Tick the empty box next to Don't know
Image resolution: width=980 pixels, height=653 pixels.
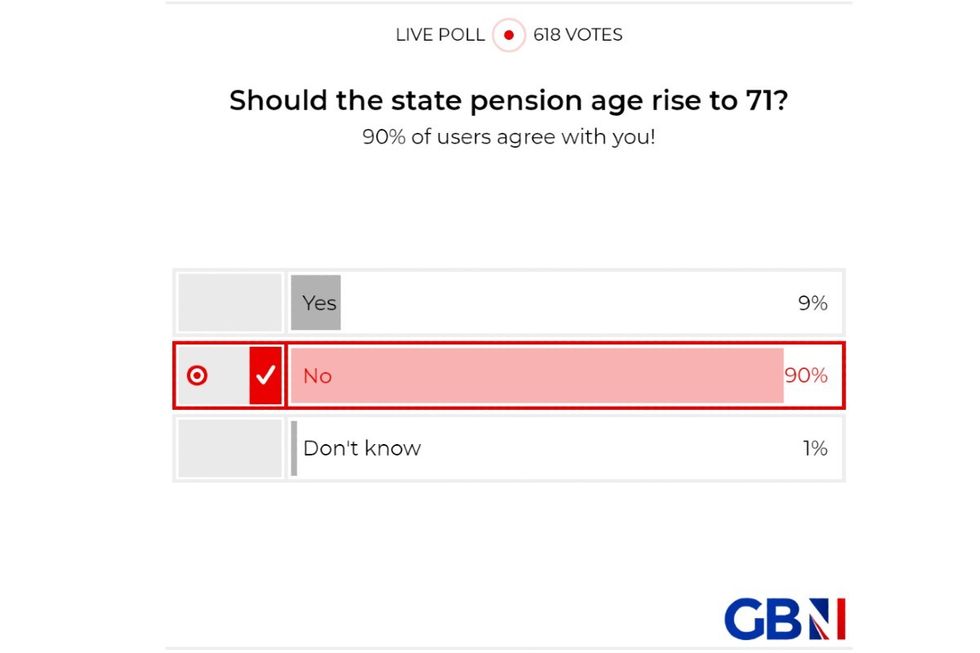click(230, 448)
